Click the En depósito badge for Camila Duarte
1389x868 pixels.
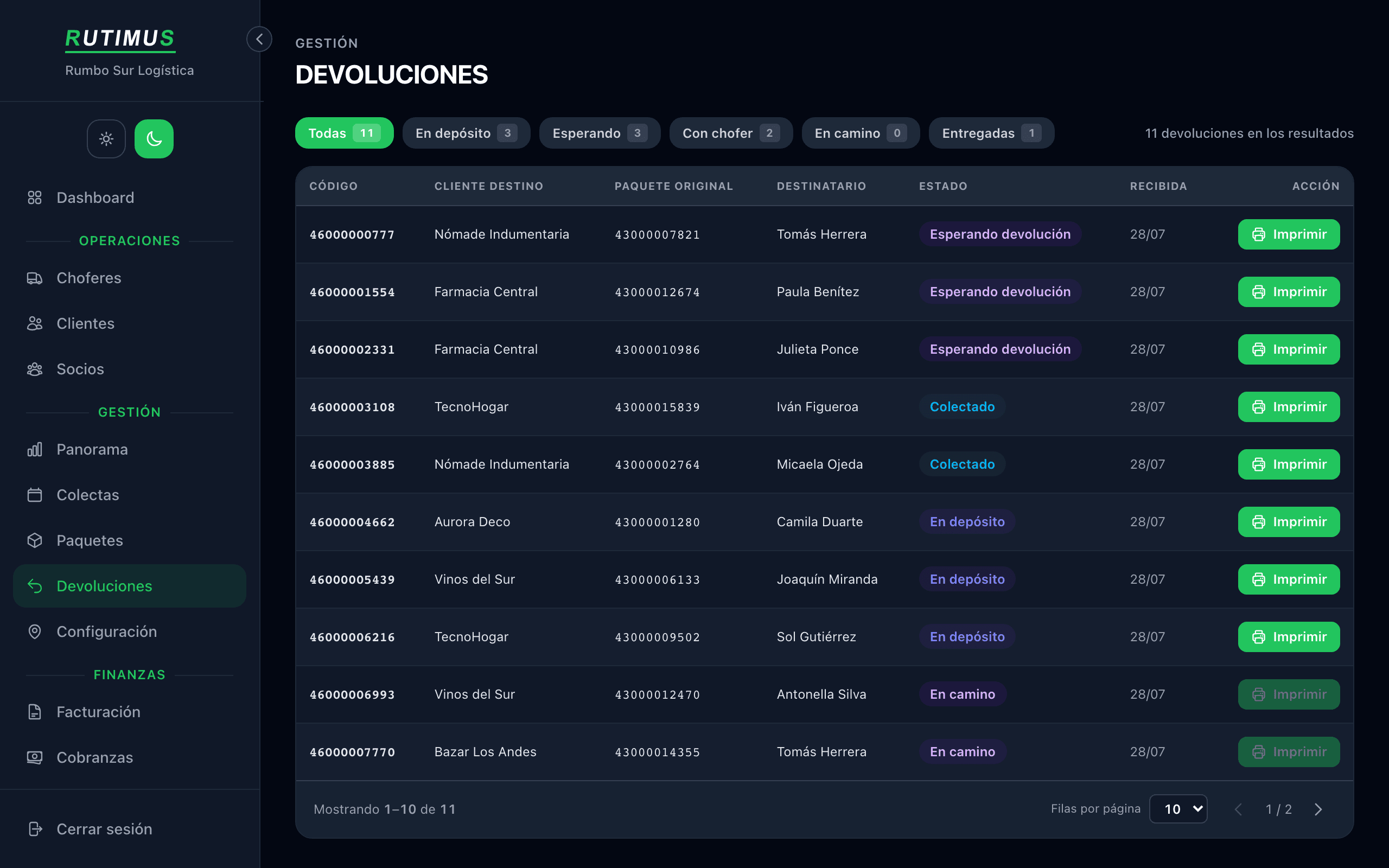pyautogui.click(x=967, y=522)
